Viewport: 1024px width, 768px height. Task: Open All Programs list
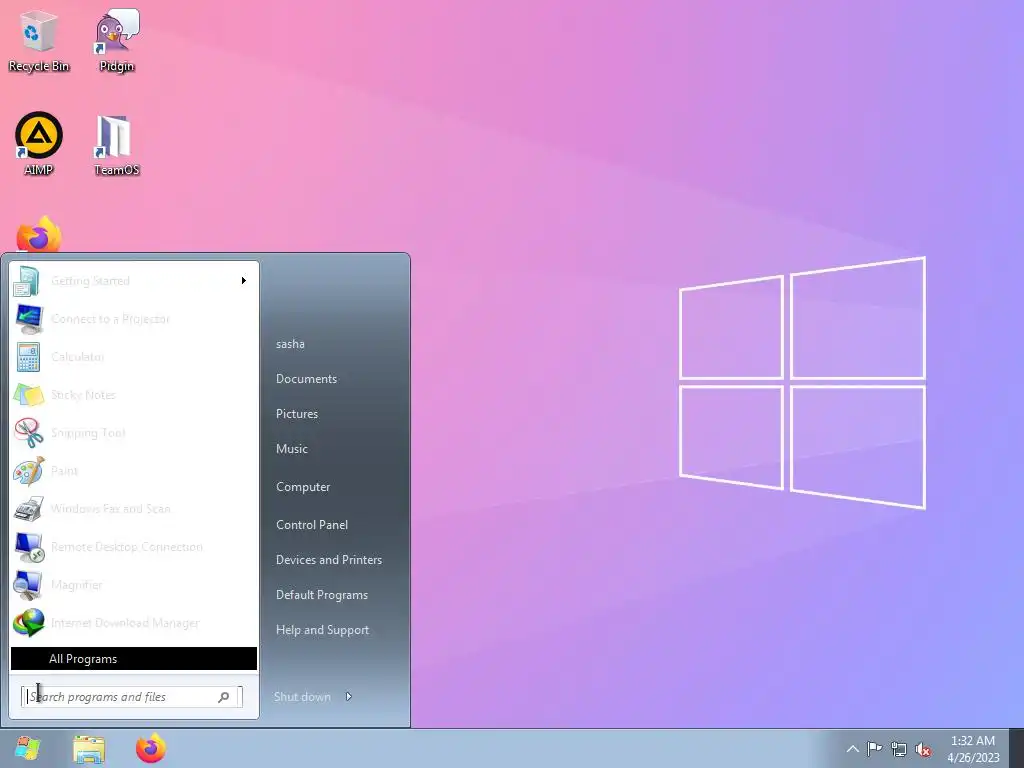134,658
